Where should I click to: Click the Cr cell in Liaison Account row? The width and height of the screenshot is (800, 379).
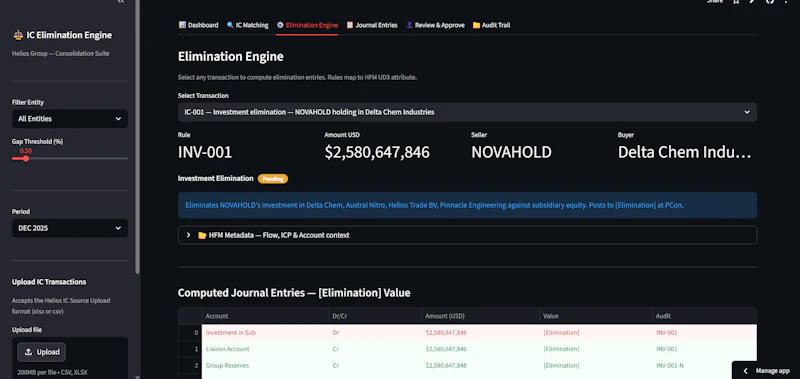375,349
